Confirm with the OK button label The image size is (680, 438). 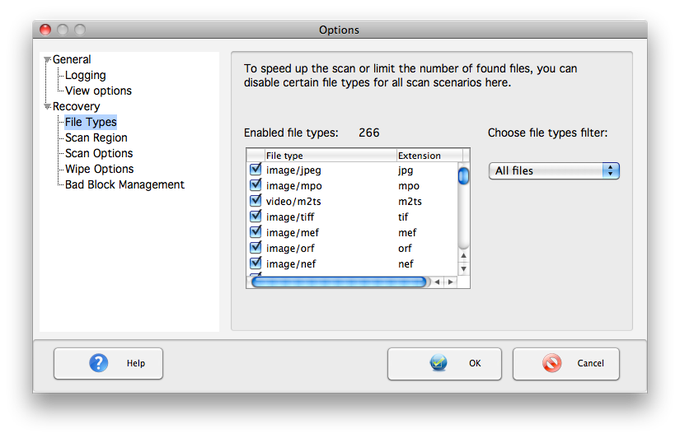pos(475,363)
